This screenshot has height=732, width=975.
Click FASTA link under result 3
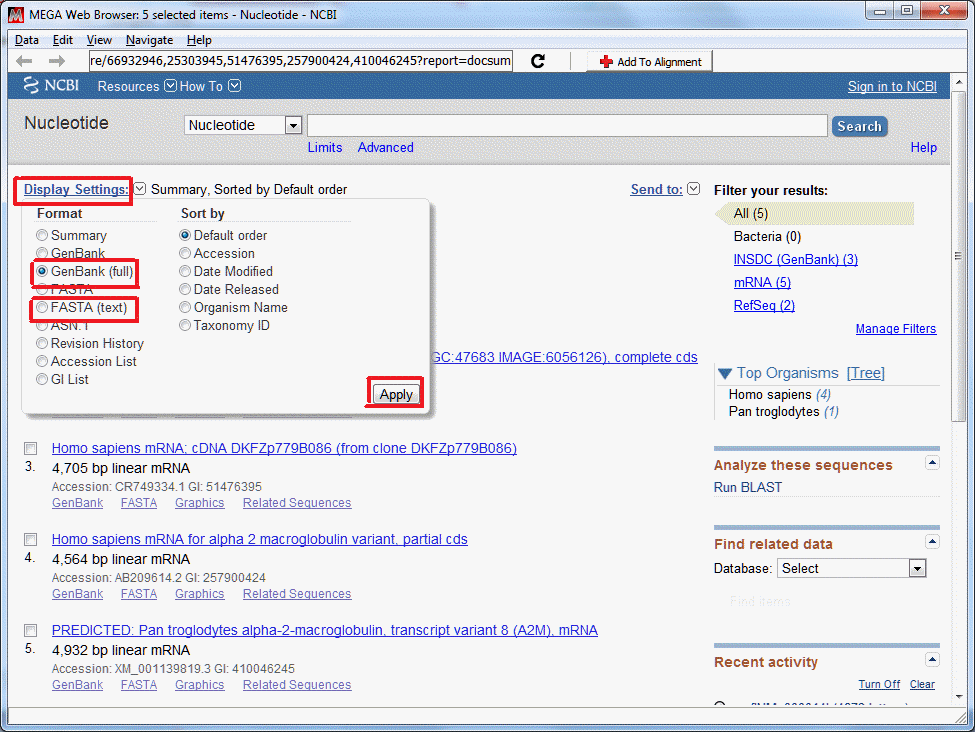point(139,503)
